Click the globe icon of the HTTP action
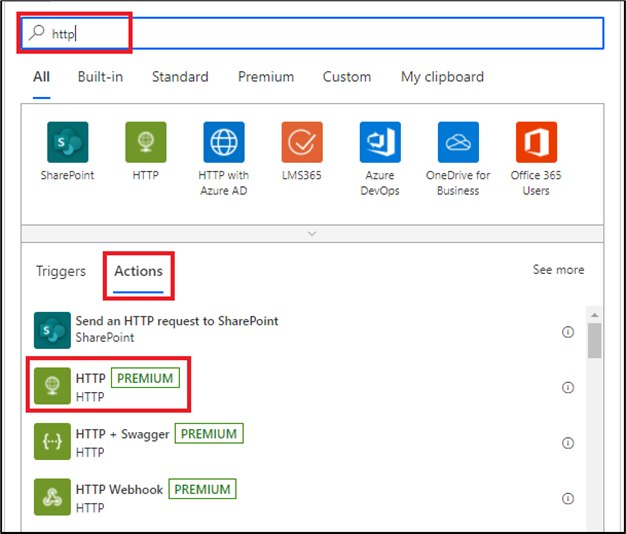This screenshot has width=626, height=534. (52, 386)
